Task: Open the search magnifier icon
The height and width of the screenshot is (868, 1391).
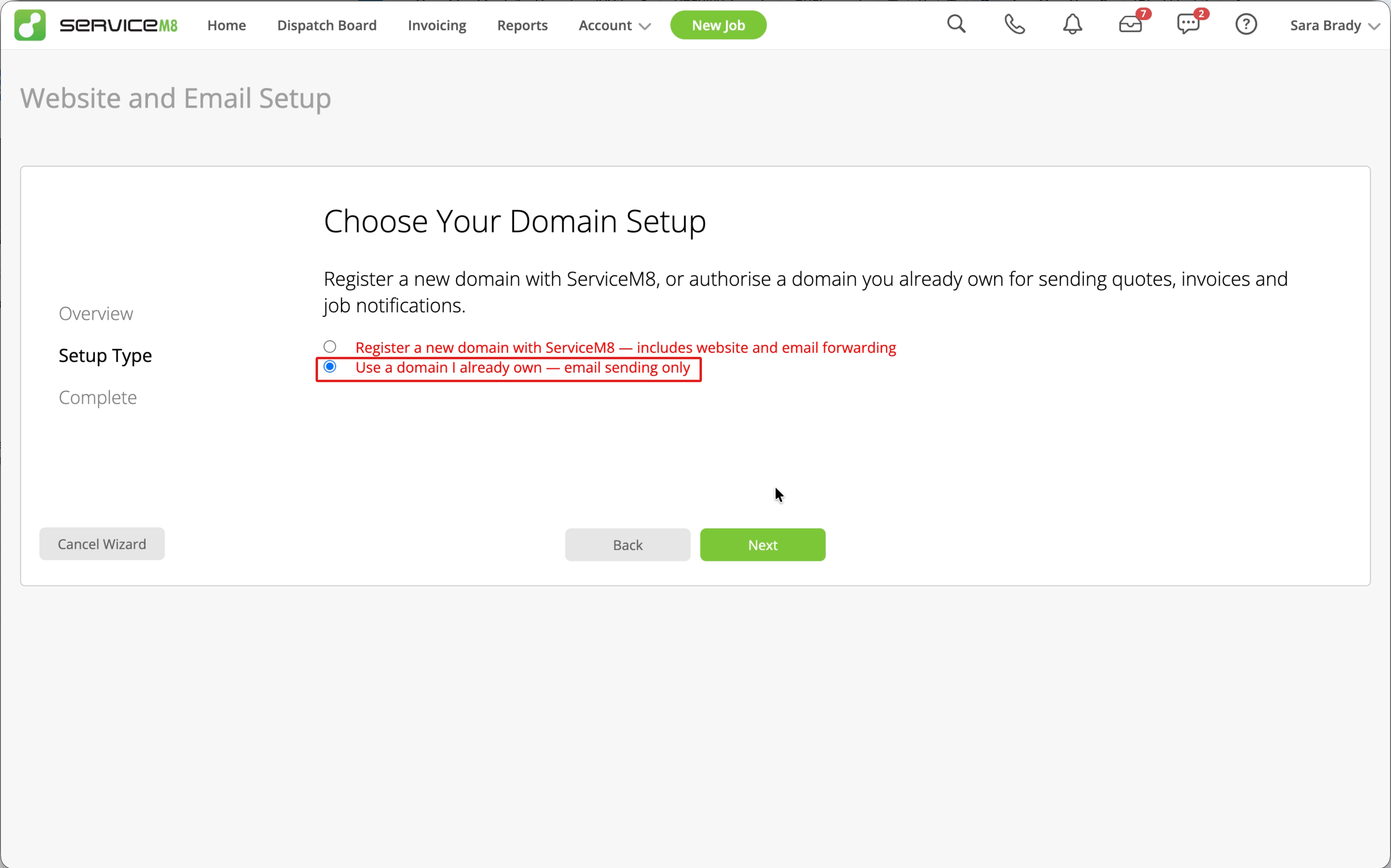Action: (x=956, y=25)
